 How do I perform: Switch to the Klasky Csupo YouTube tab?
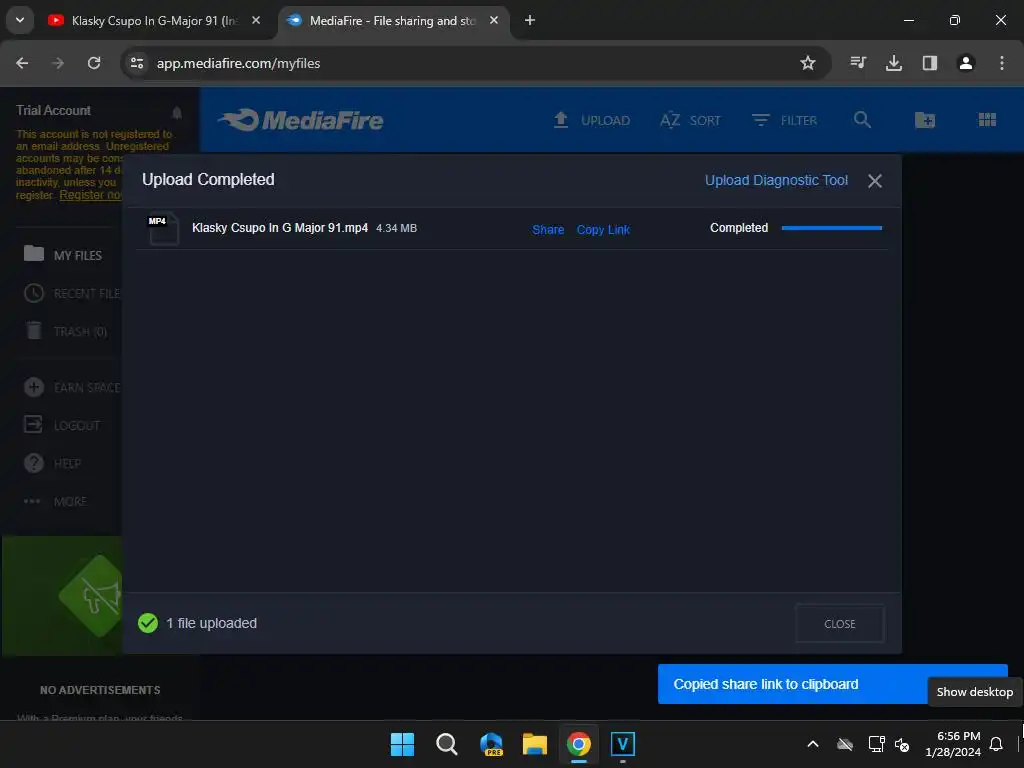(153, 21)
